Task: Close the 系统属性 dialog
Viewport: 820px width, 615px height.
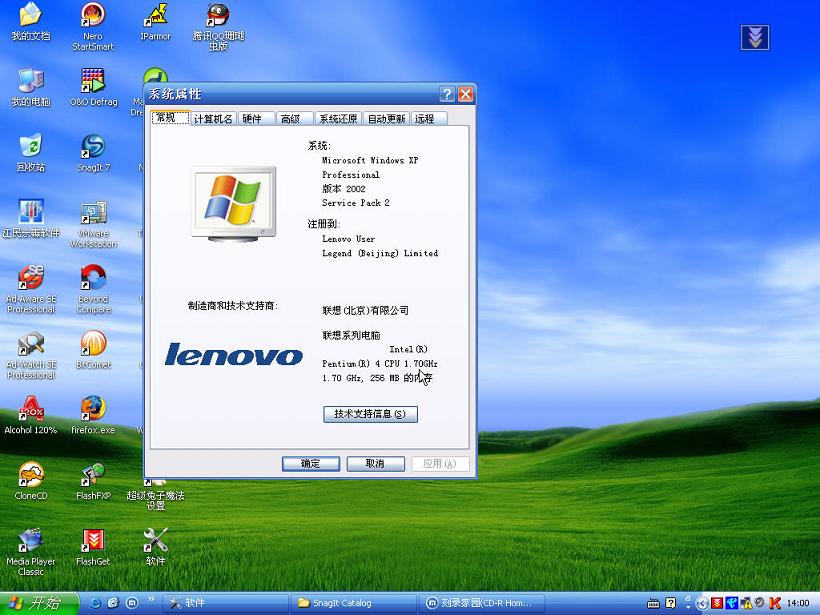Action: tap(465, 94)
